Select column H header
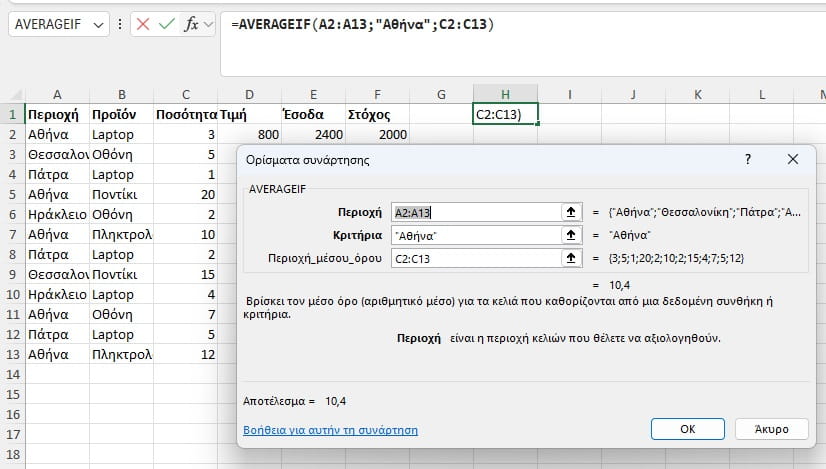 505,94
